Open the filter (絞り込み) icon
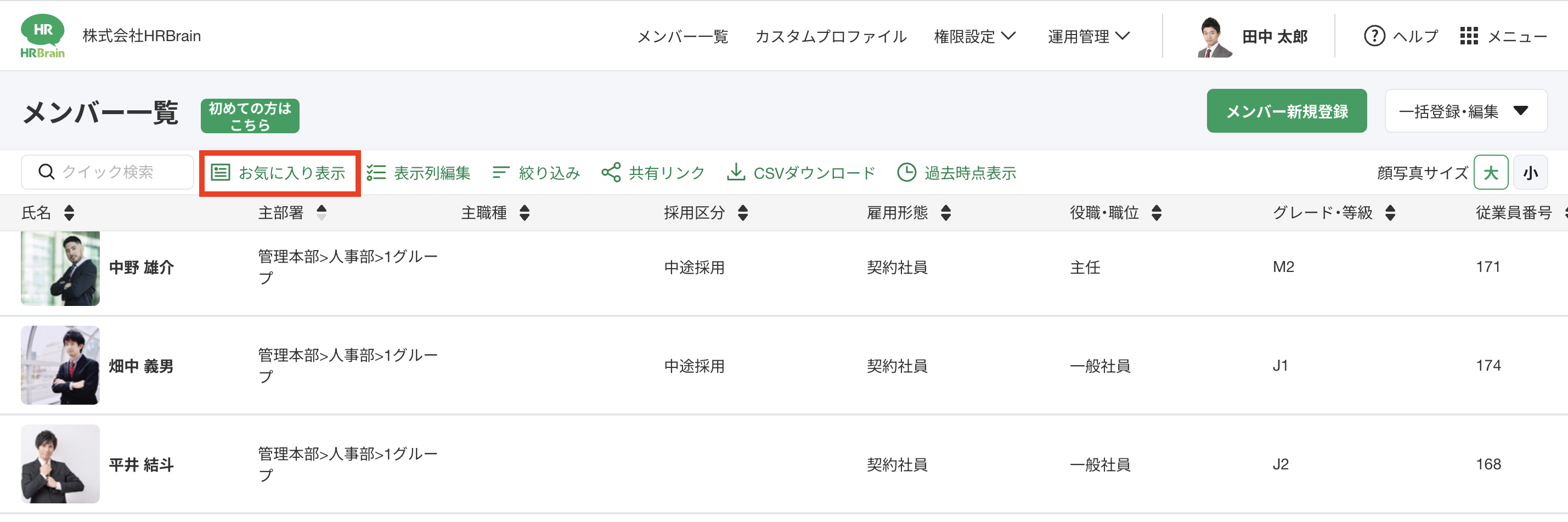The width and height of the screenshot is (1568, 522). tap(500, 173)
